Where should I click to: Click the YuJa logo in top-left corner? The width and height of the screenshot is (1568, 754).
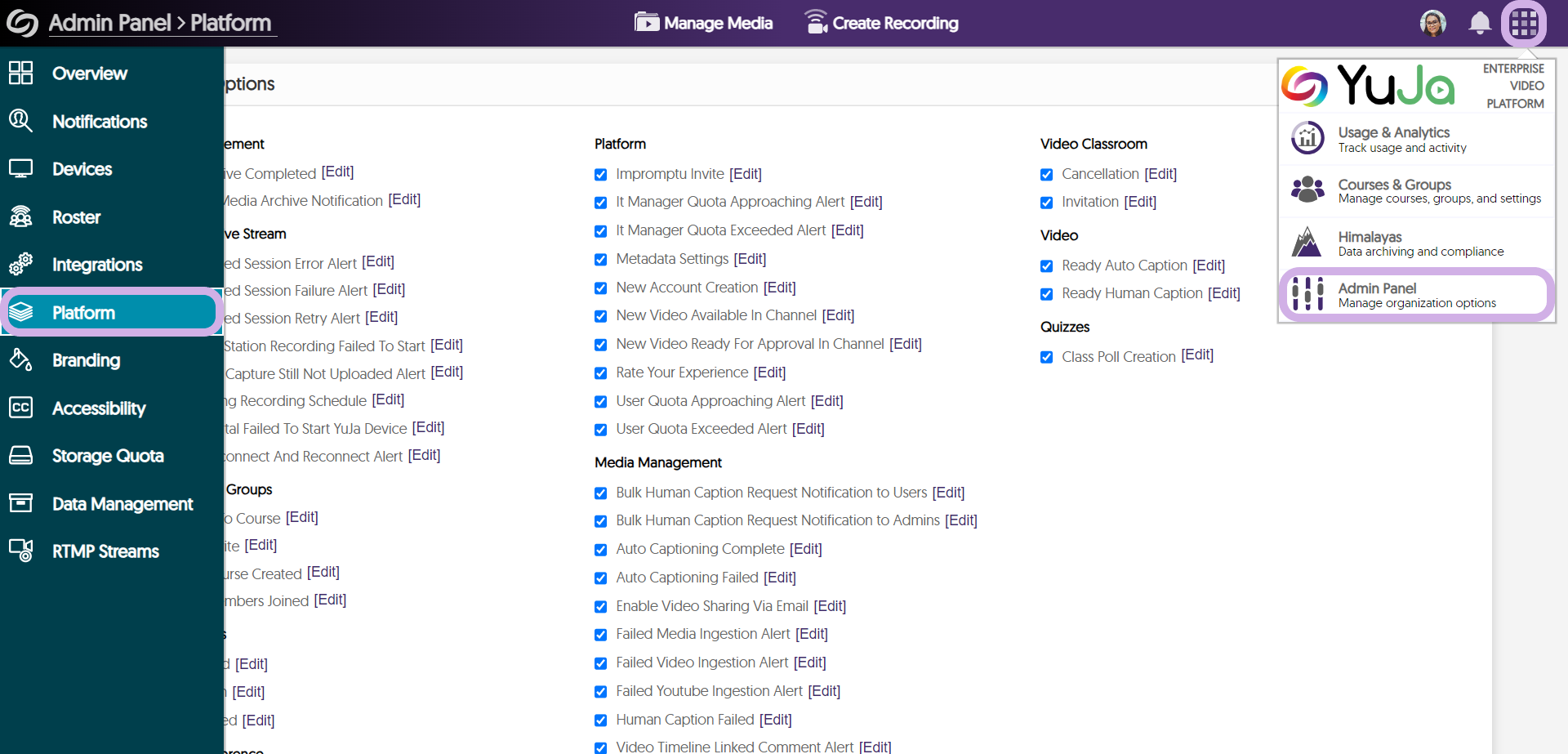[x=22, y=23]
